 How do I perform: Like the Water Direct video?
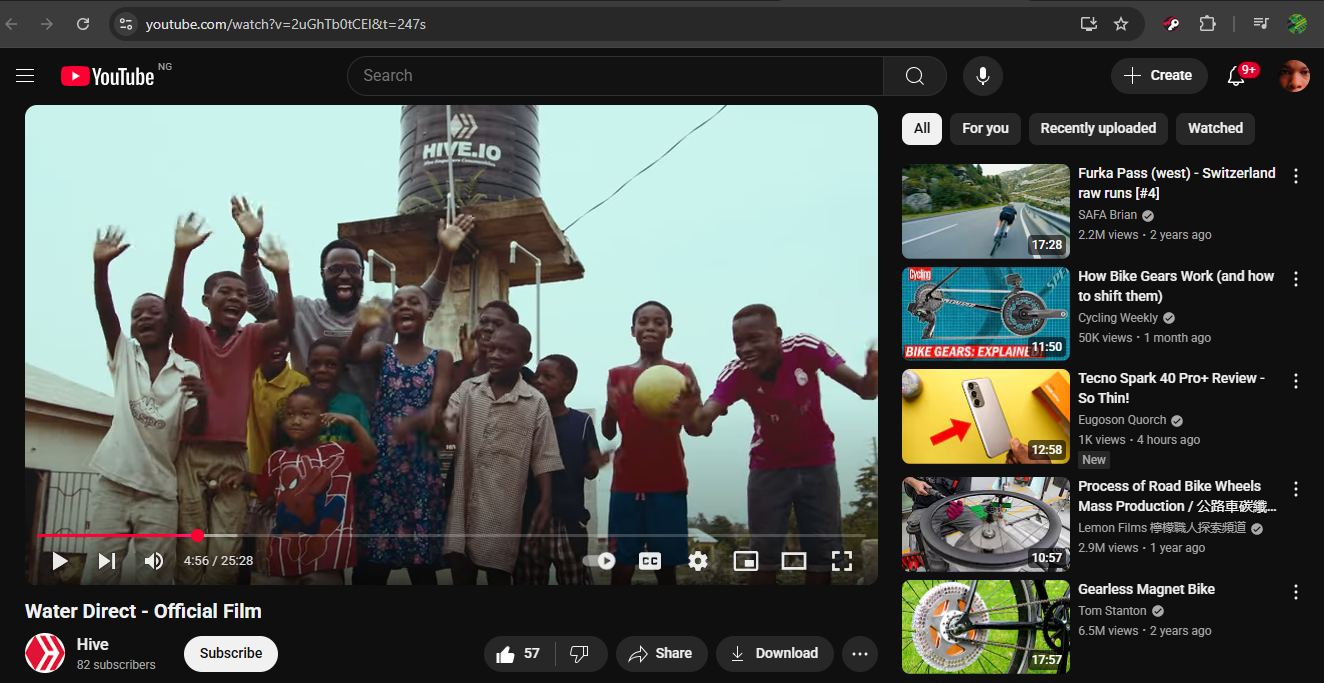(519, 654)
